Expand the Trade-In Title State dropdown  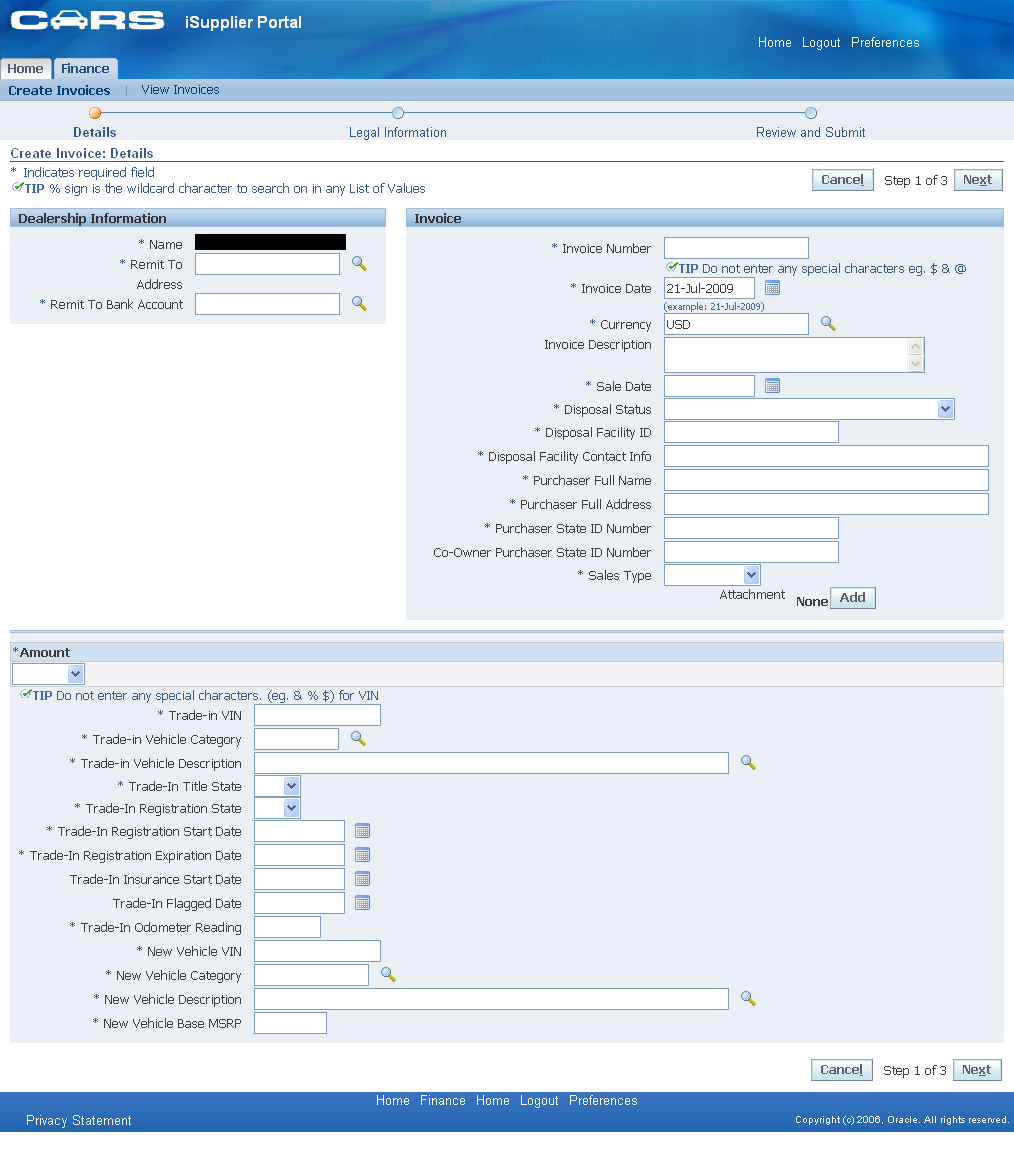[x=291, y=786]
